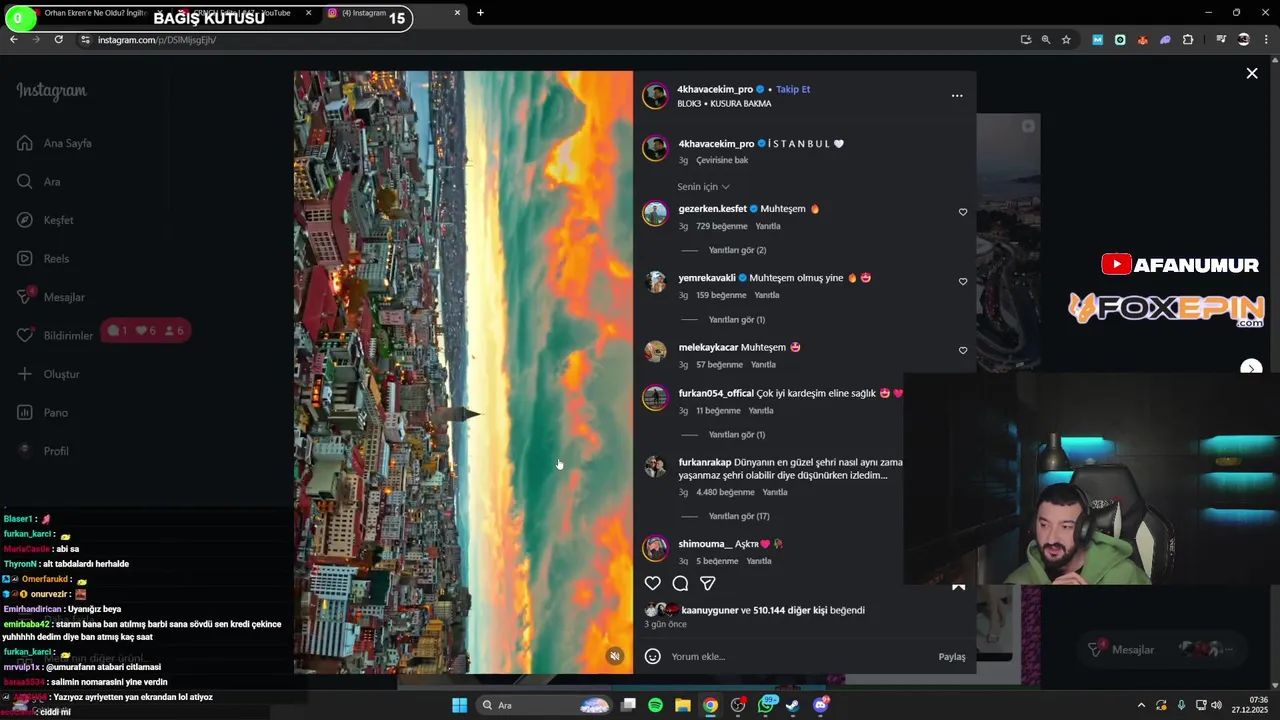This screenshot has height=720, width=1280.
Task: Open 'Profil' in Instagram sidebar
Action: (44, 451)
